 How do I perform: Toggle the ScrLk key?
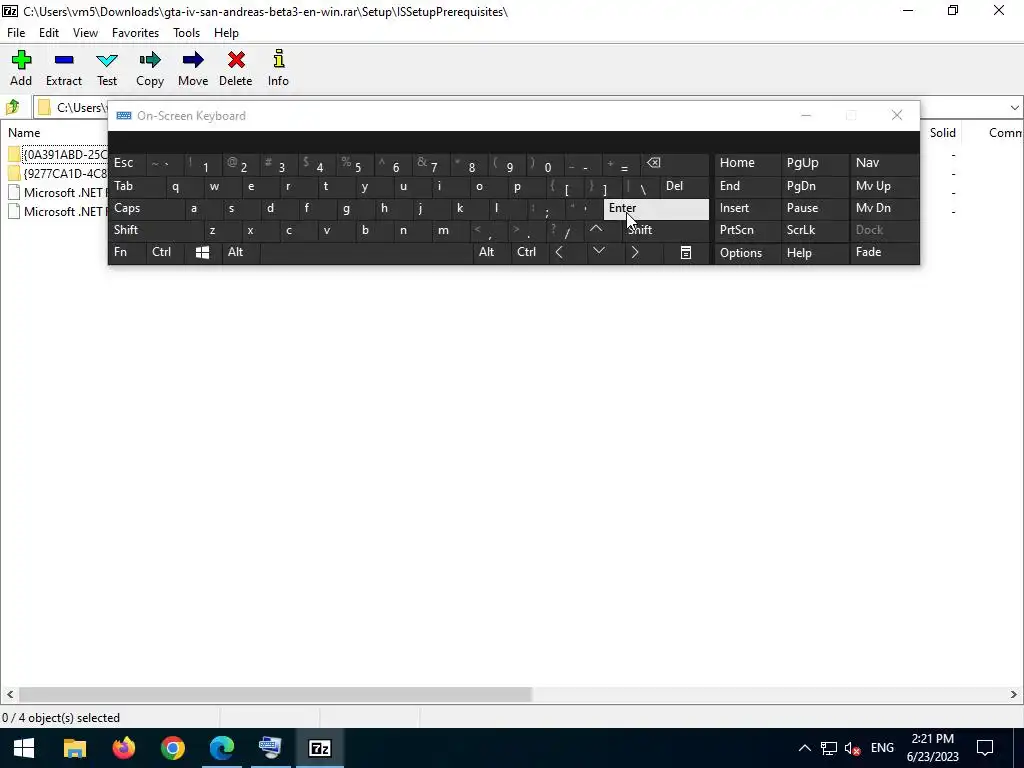(814, 230)
